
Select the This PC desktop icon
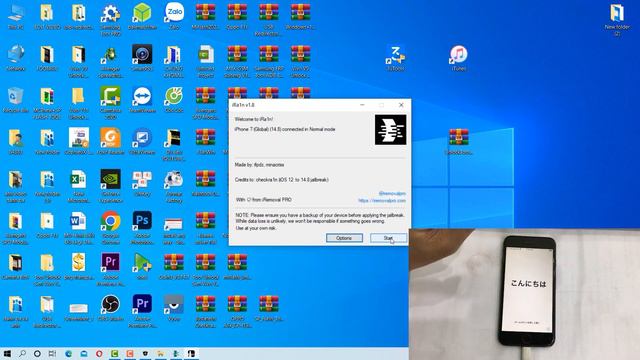point(16,16)
